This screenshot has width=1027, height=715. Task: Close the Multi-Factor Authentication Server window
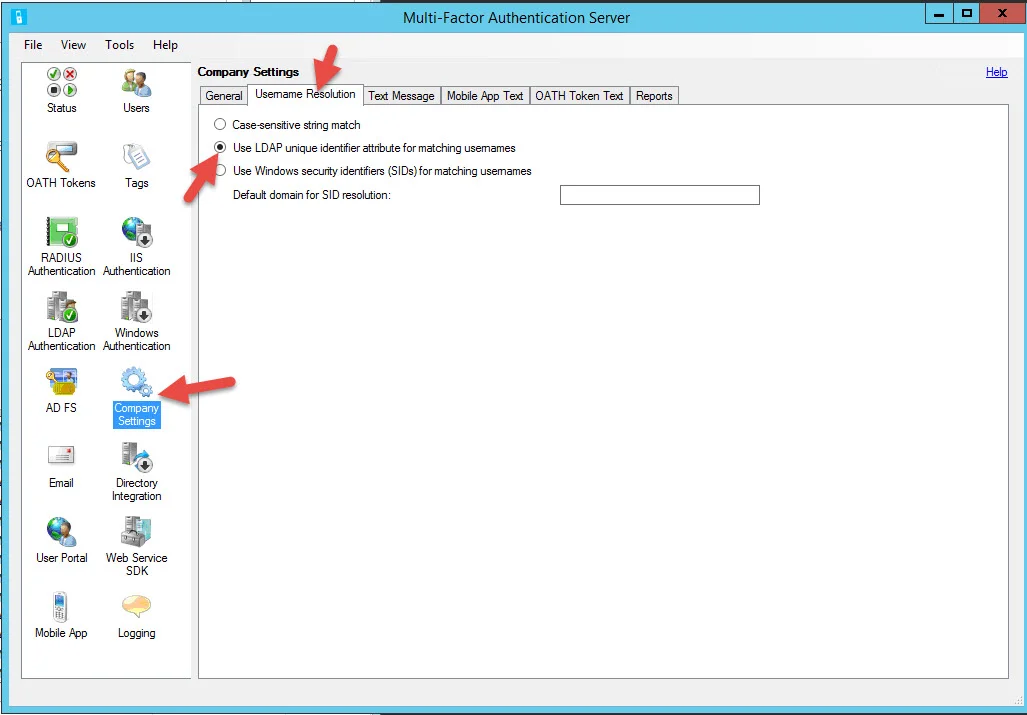click(1002, 14)
